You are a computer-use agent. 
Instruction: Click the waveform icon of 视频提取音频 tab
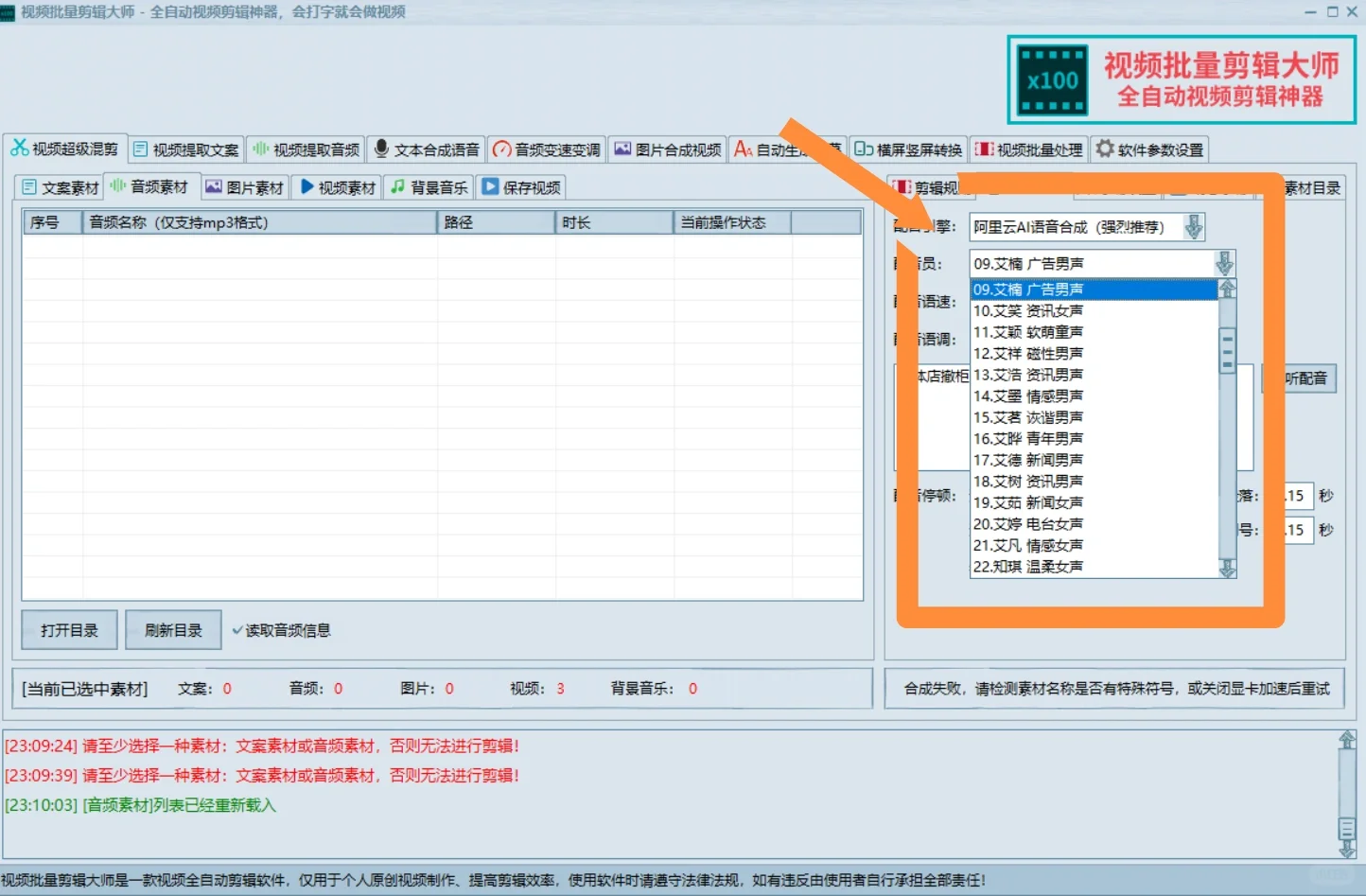261,149
